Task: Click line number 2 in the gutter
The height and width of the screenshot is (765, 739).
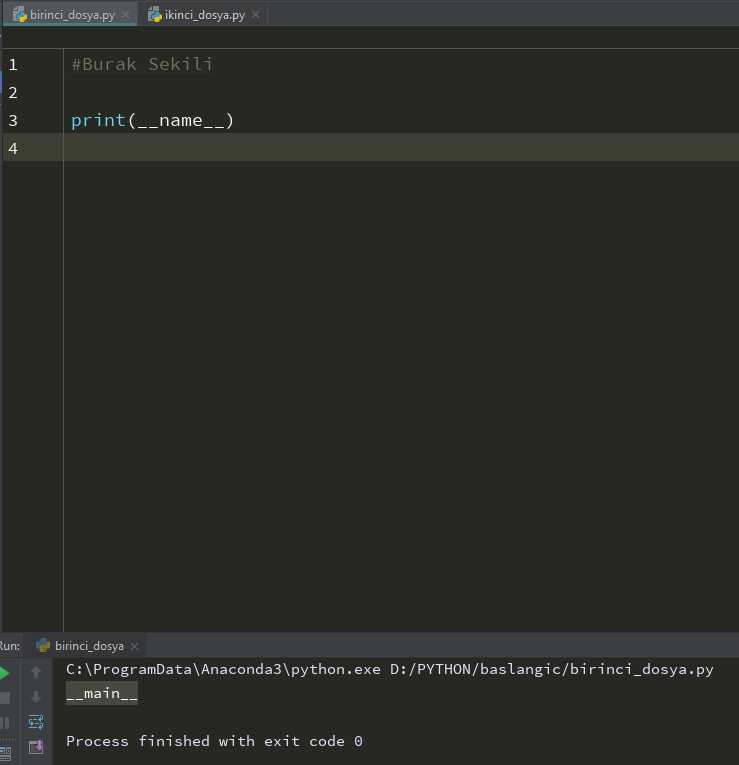Action: pos(13,93)
